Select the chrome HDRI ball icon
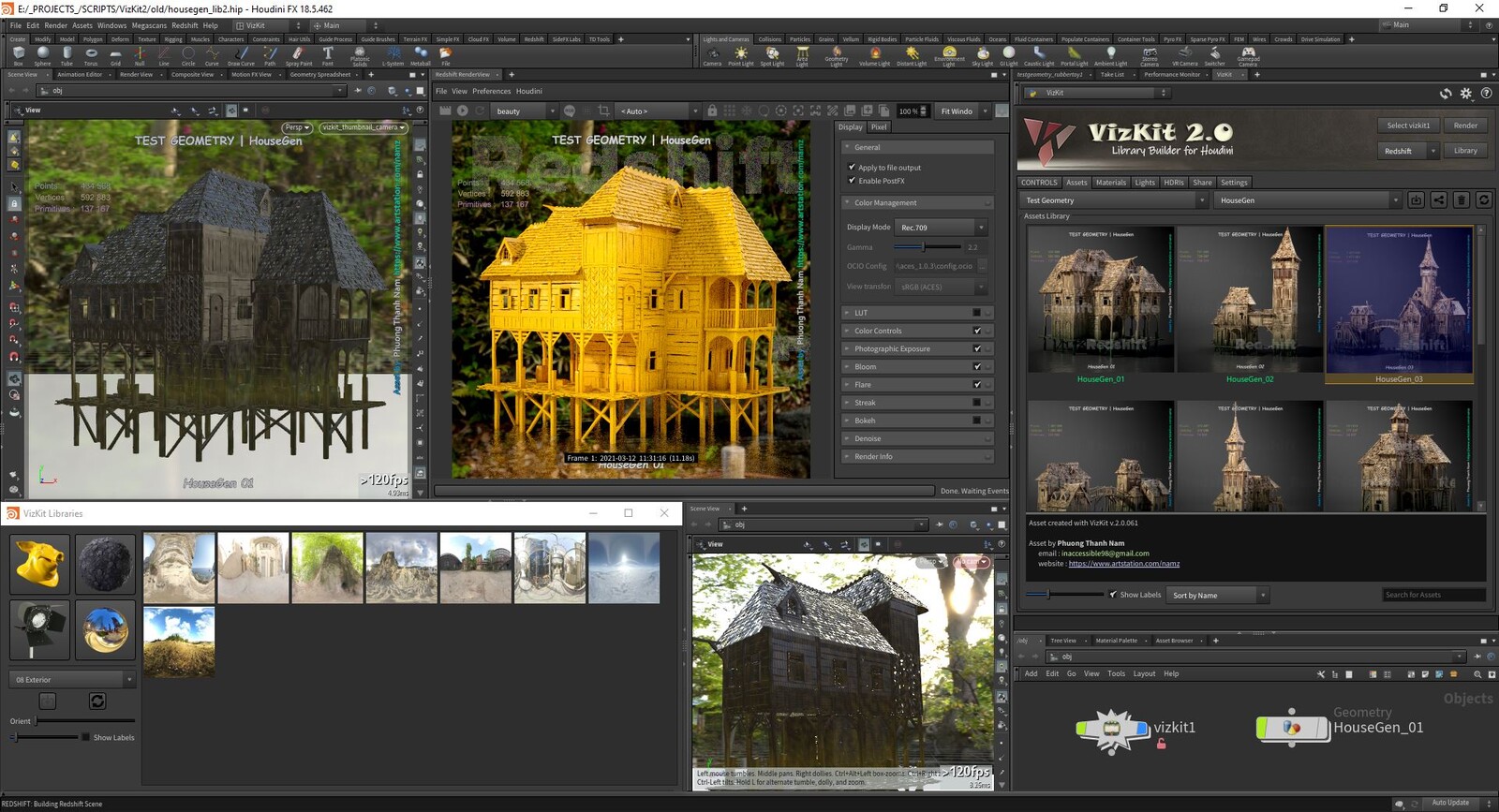Image resolution: width=1499 pixels, height=812 pixels. (105, 629)
